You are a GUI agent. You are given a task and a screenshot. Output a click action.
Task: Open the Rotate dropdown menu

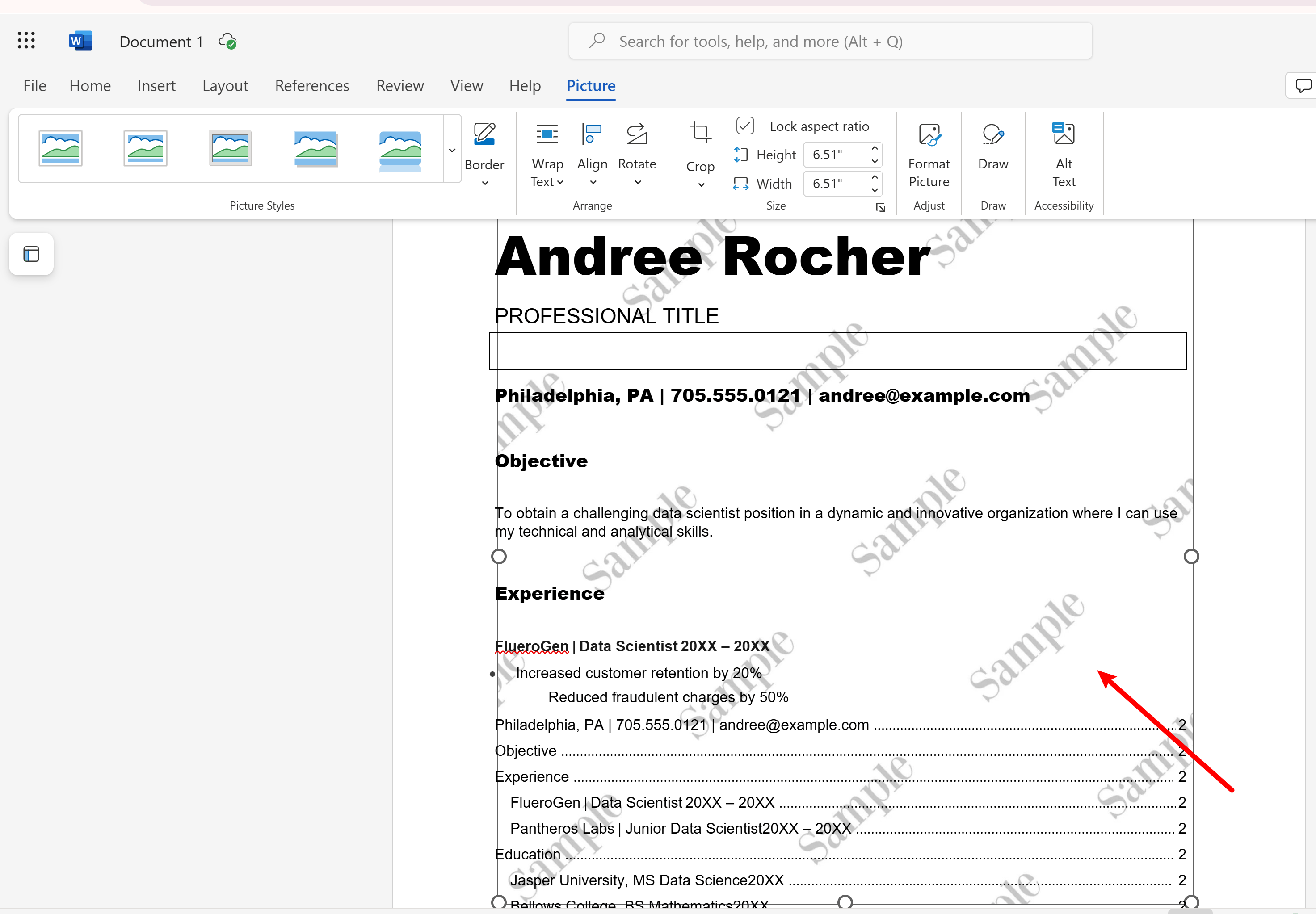pyautogui.click(x=636, y=155)
